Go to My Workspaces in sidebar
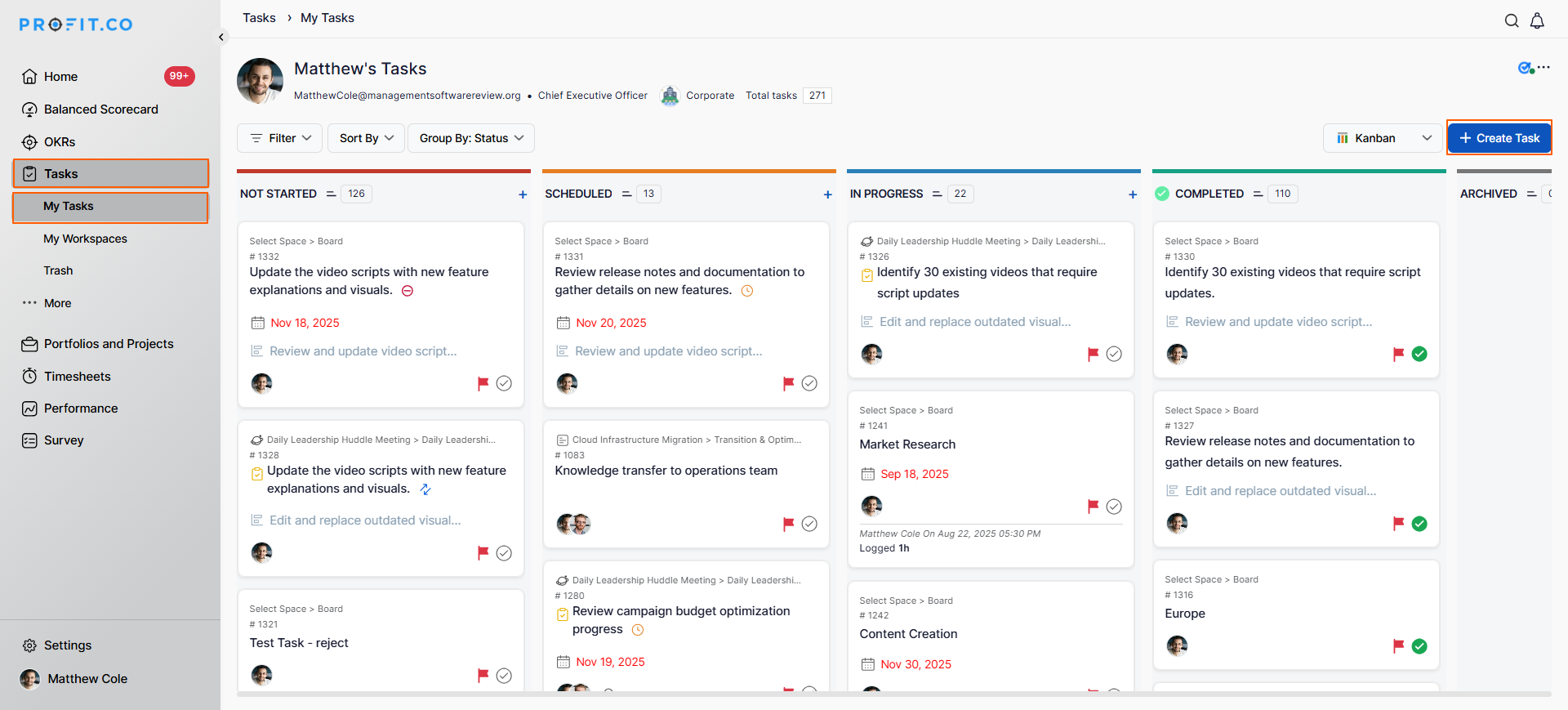 click(x=85, y=239)
